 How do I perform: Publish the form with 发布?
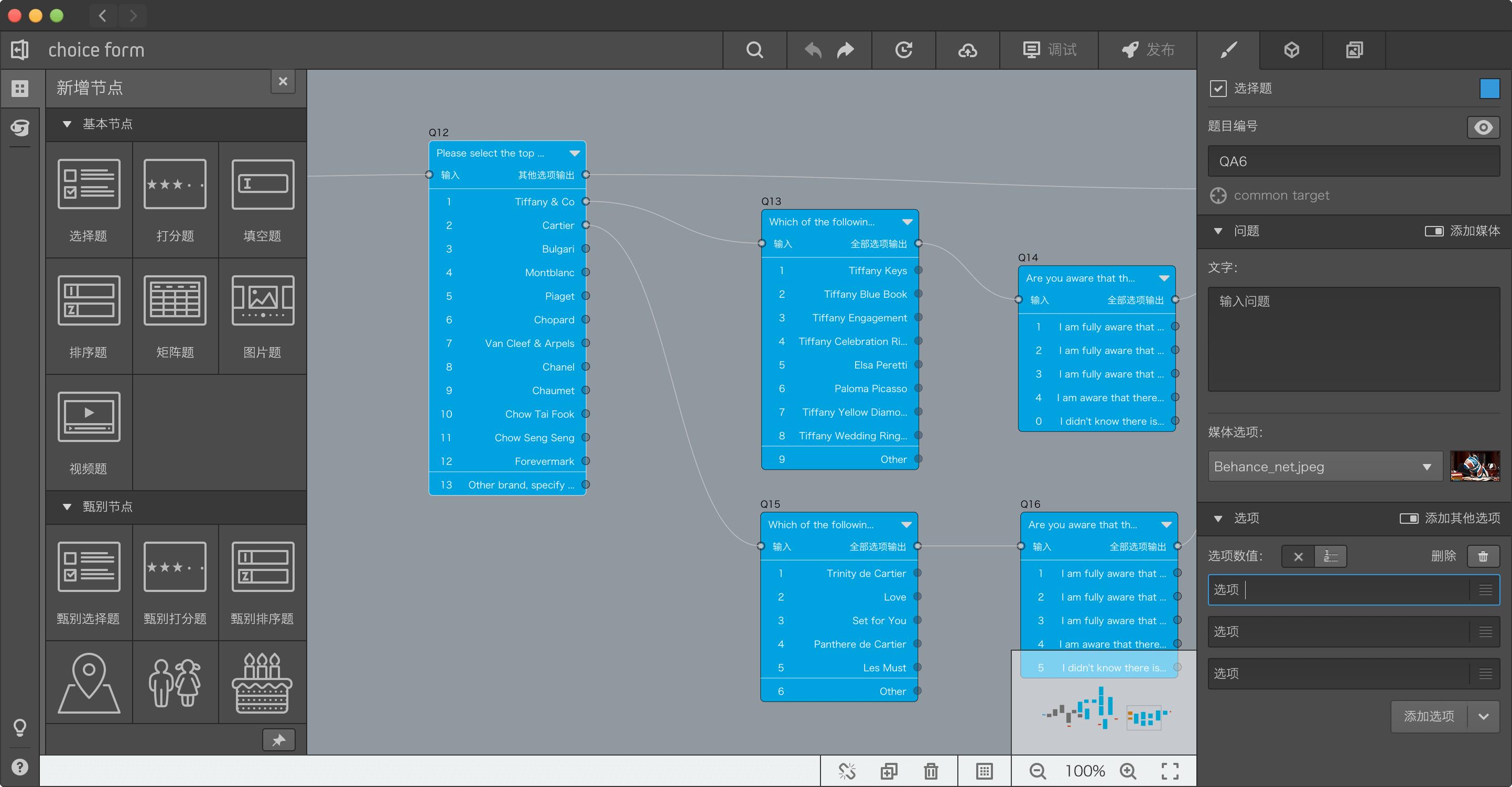pos(1148,50)
